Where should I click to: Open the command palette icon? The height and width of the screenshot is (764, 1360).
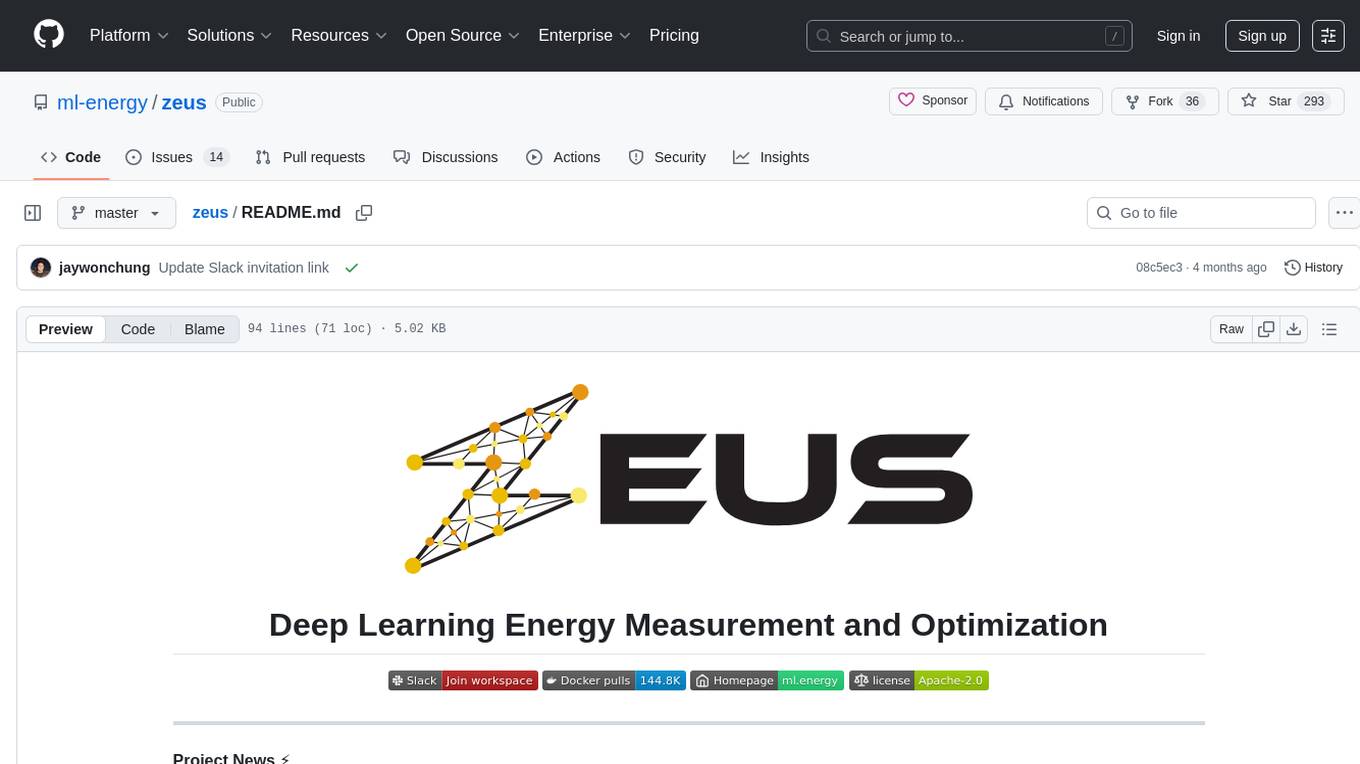pos(1328,36)
